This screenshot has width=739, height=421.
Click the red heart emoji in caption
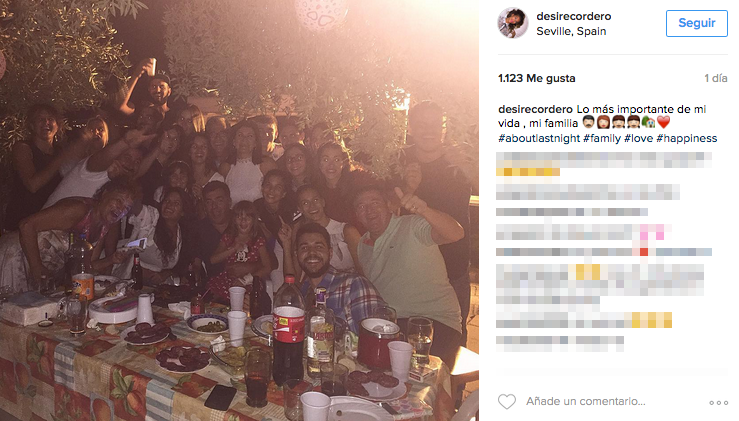tap(663, 123)
